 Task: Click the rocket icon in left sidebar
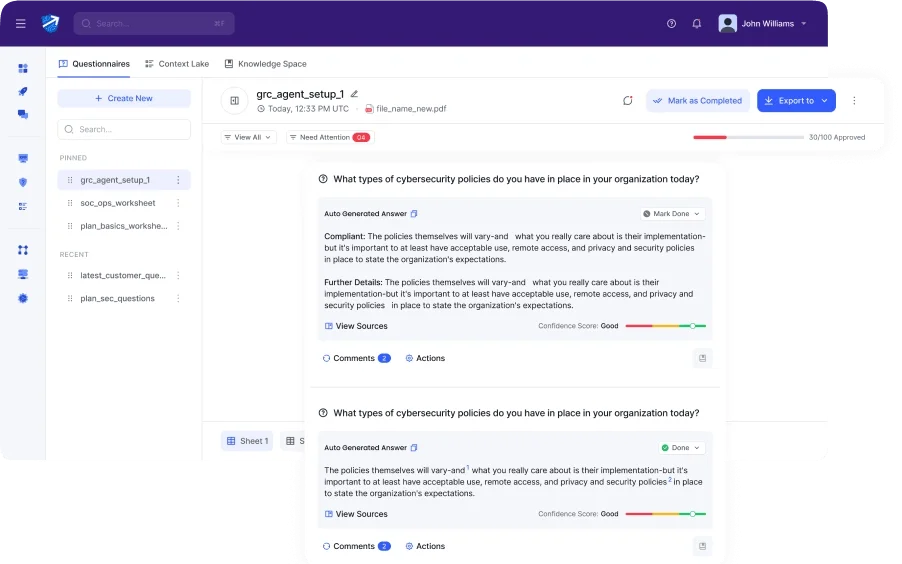click(23, 92)
